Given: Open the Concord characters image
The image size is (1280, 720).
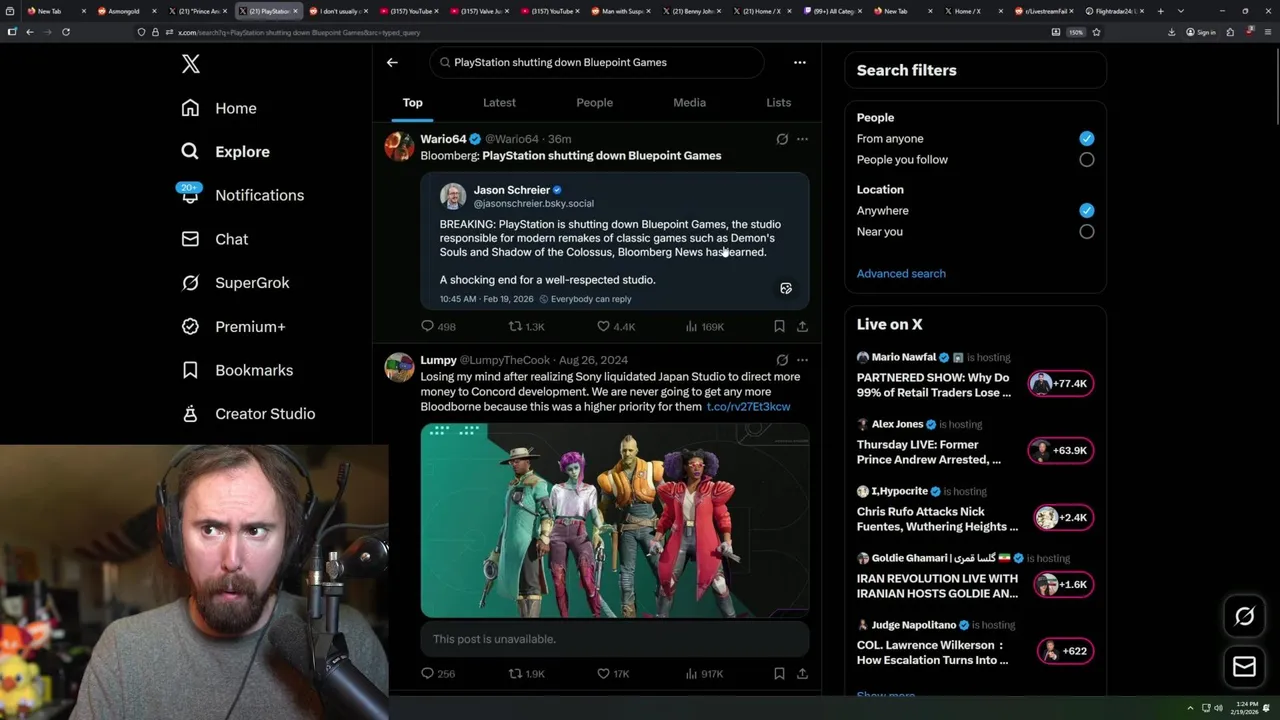Looking at the screenshot, I should [614, 521].
